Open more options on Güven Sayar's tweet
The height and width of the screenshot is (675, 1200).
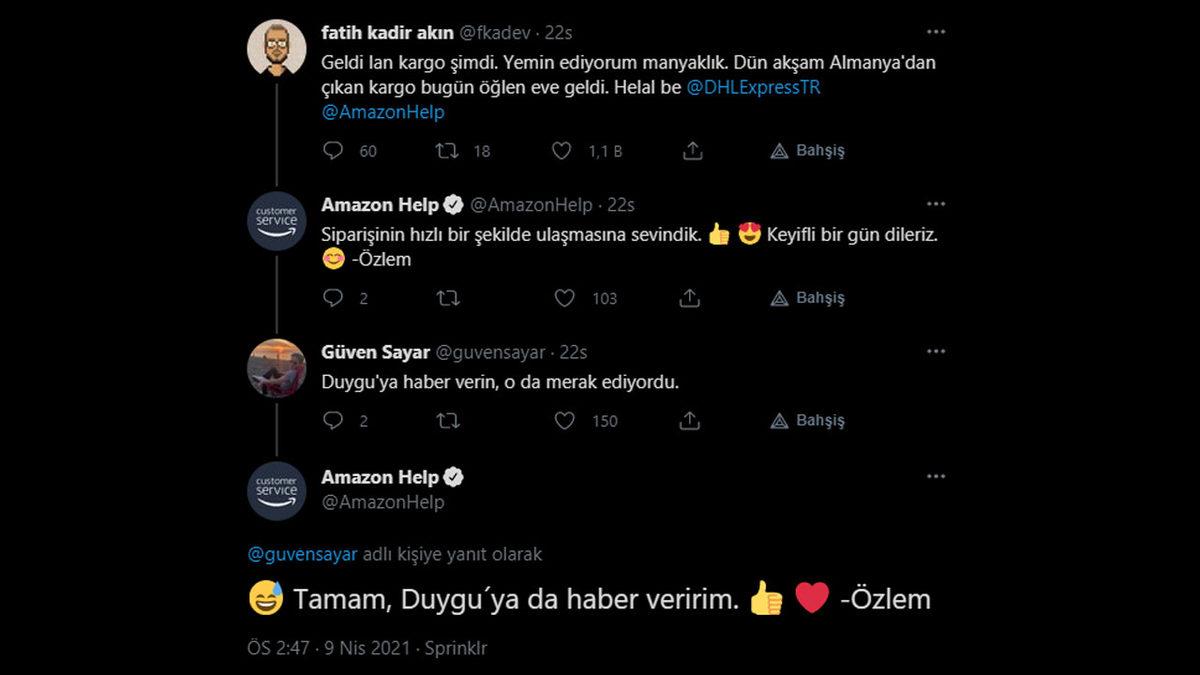(936, 350)
